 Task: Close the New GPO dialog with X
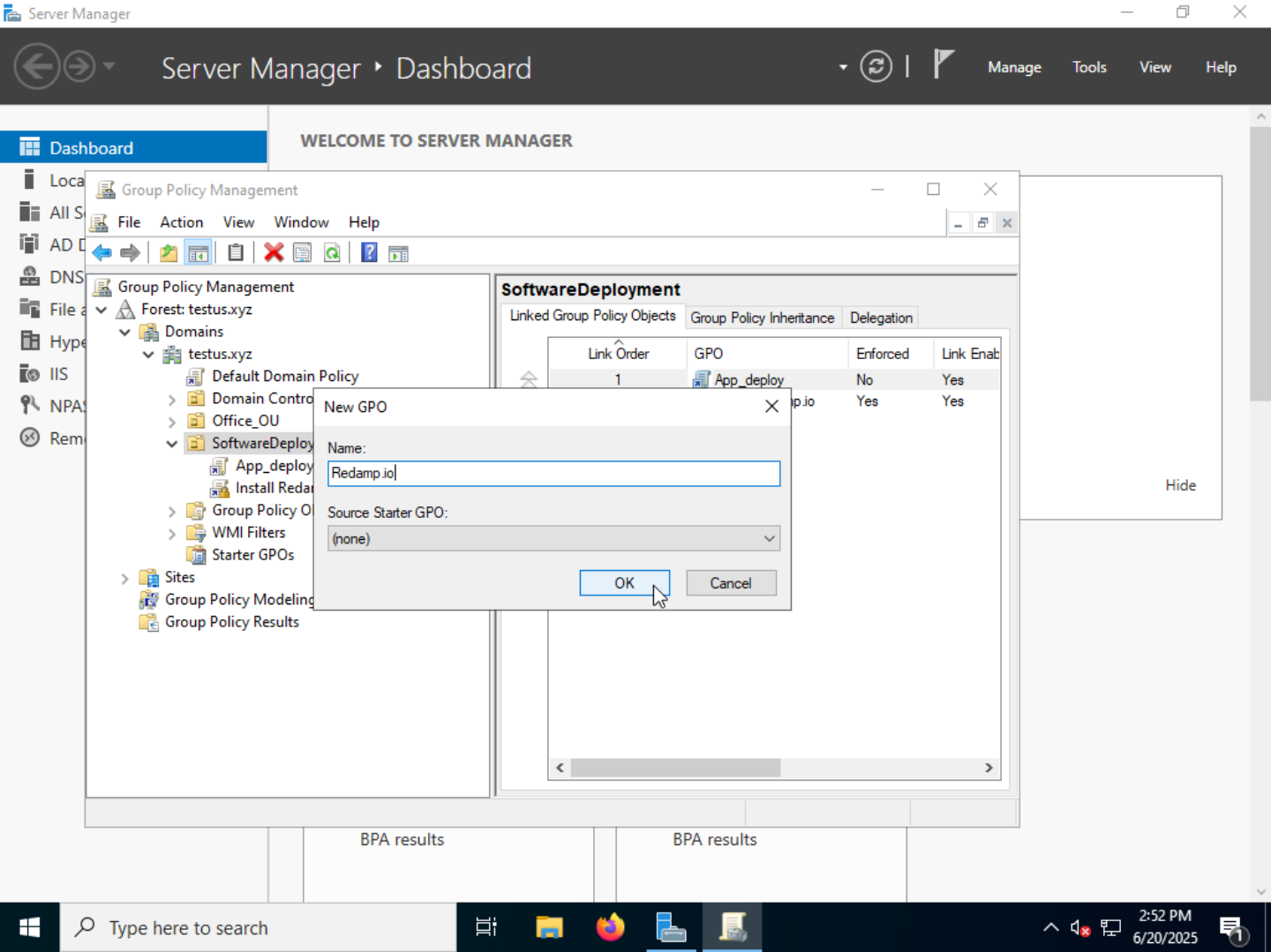771,406
